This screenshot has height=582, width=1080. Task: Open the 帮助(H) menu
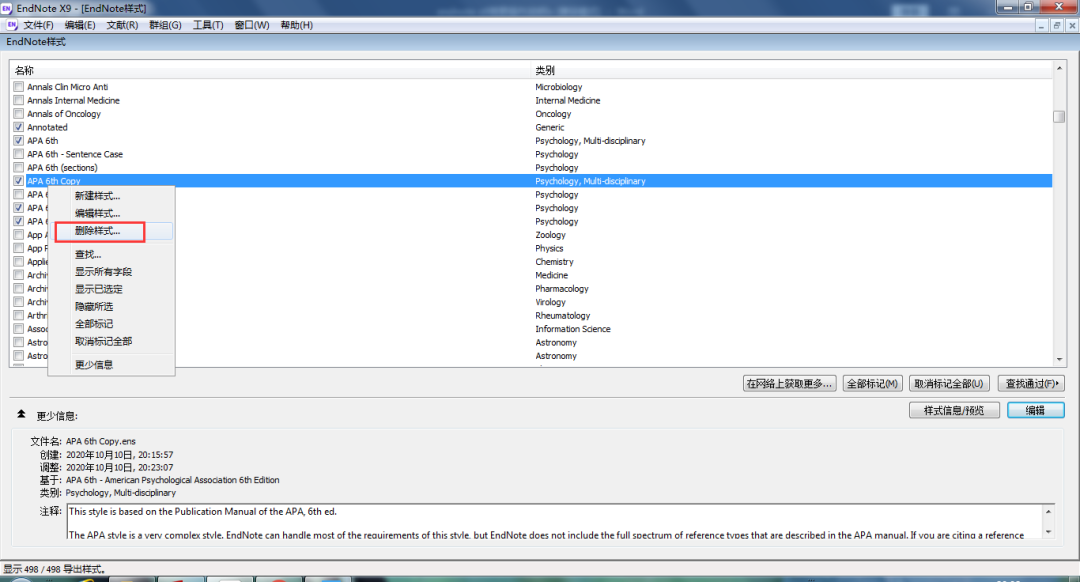pyautogui.click(x=296, y=25)
